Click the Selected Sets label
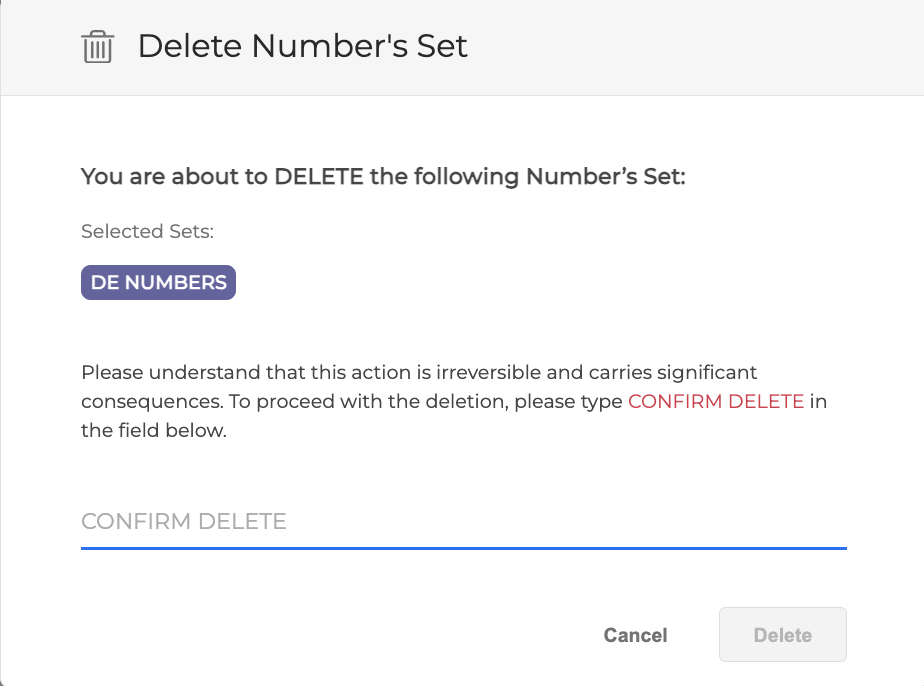924x686 pixels. click(147, 231)
